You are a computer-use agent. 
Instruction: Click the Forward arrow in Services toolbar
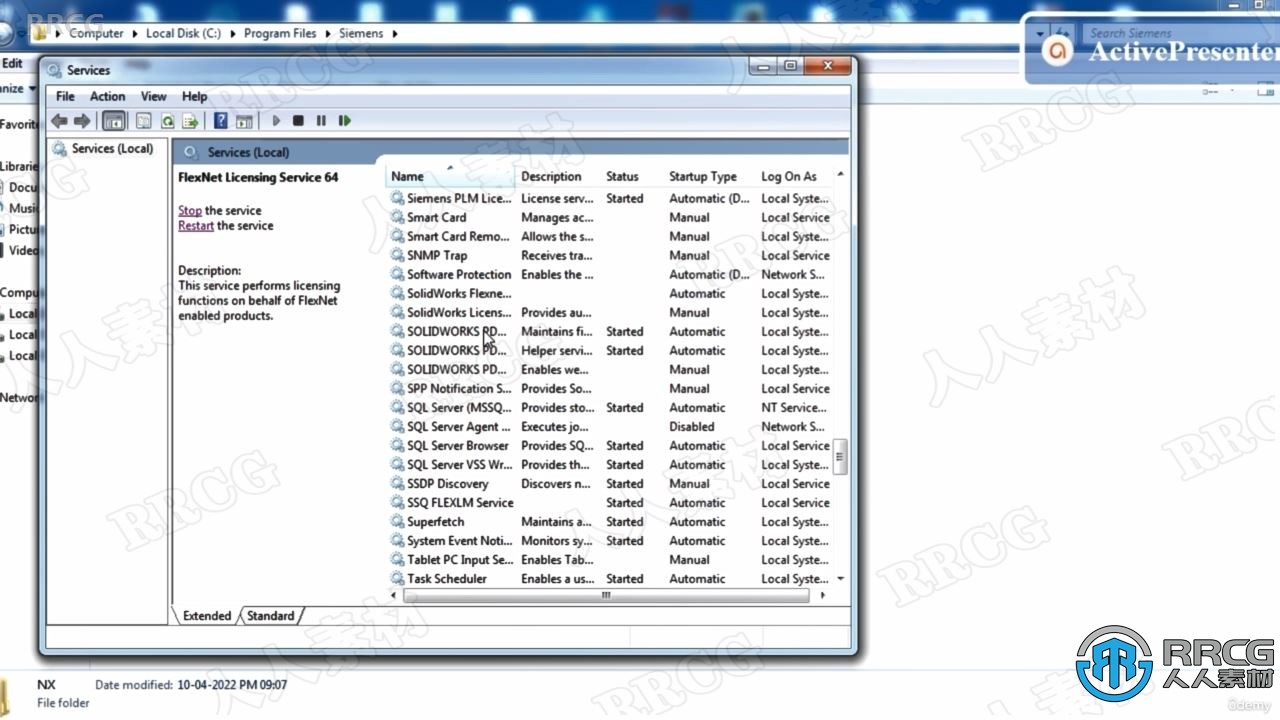point(82,121)
